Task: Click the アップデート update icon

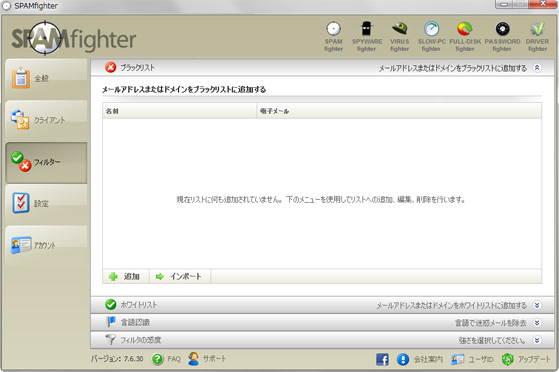Action: point(508,359)
